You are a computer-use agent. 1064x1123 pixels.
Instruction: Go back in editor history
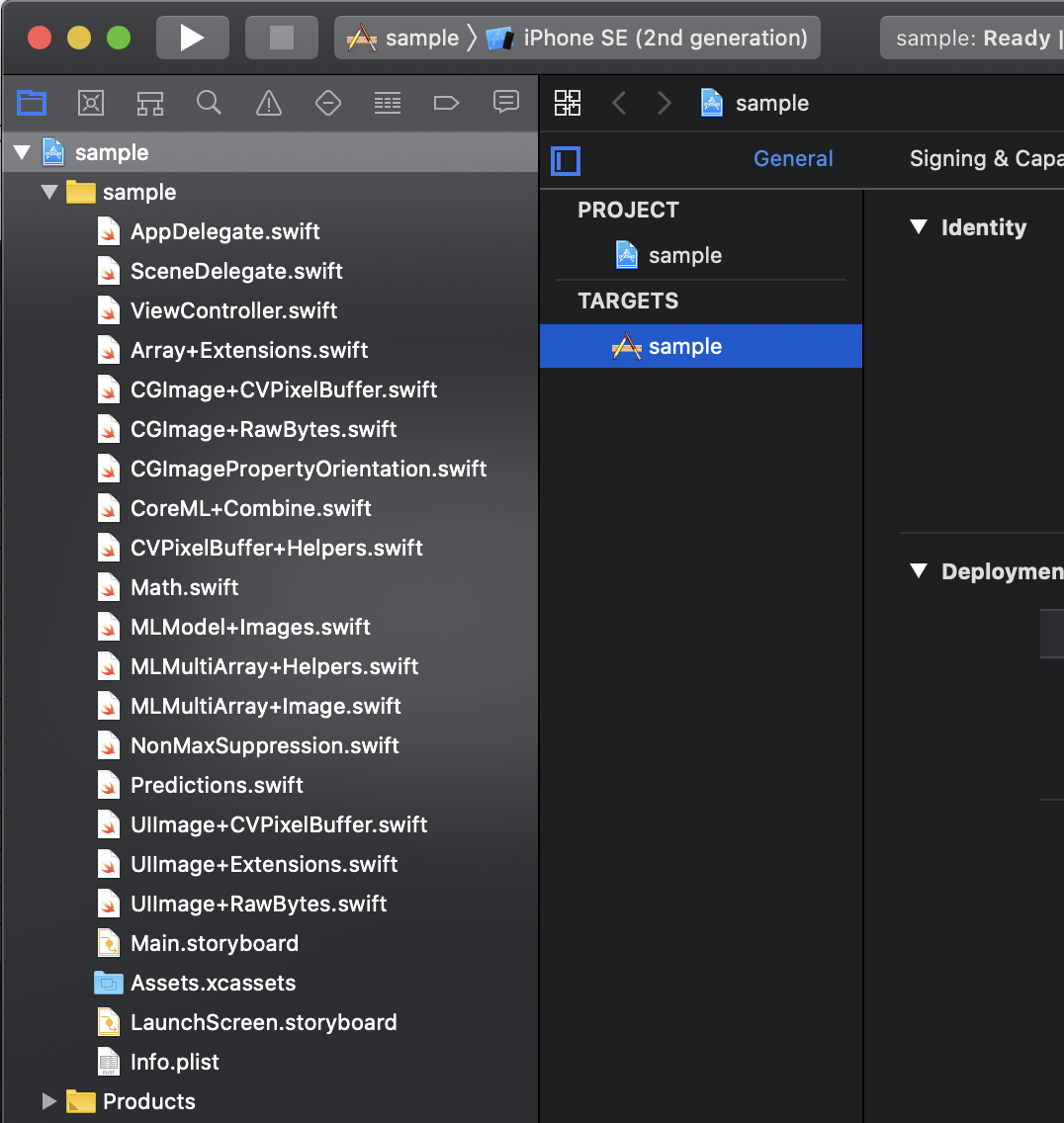point(620,103)
